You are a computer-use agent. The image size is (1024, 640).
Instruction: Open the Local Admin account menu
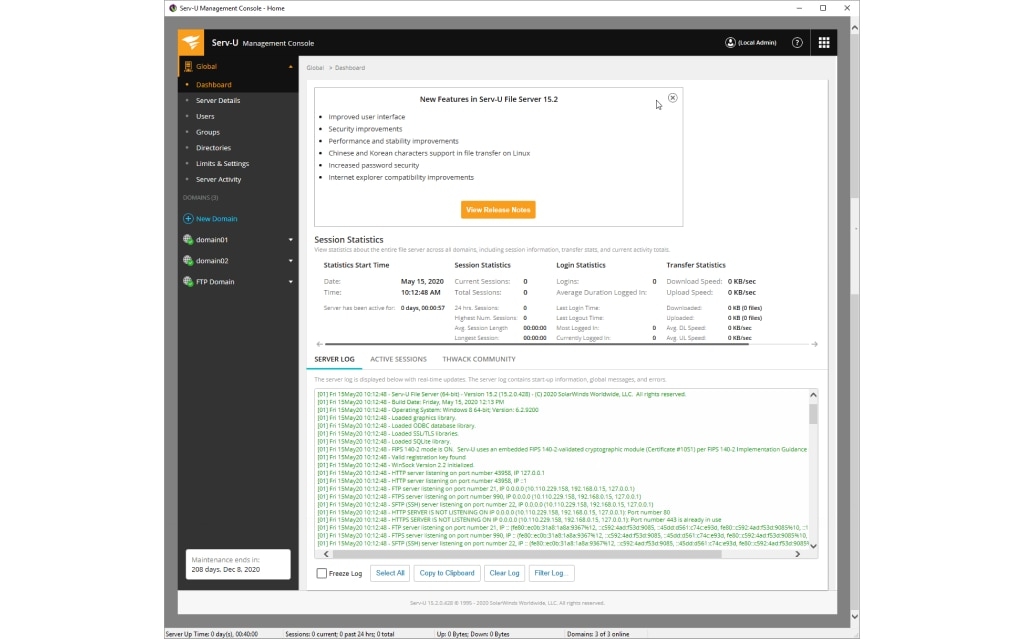[x=752, y=42]
